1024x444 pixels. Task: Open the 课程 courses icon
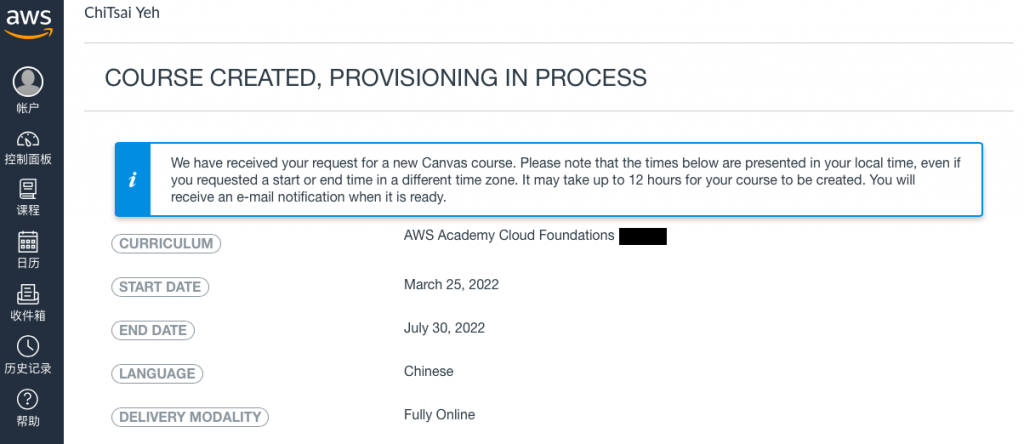tap(28, 189)
